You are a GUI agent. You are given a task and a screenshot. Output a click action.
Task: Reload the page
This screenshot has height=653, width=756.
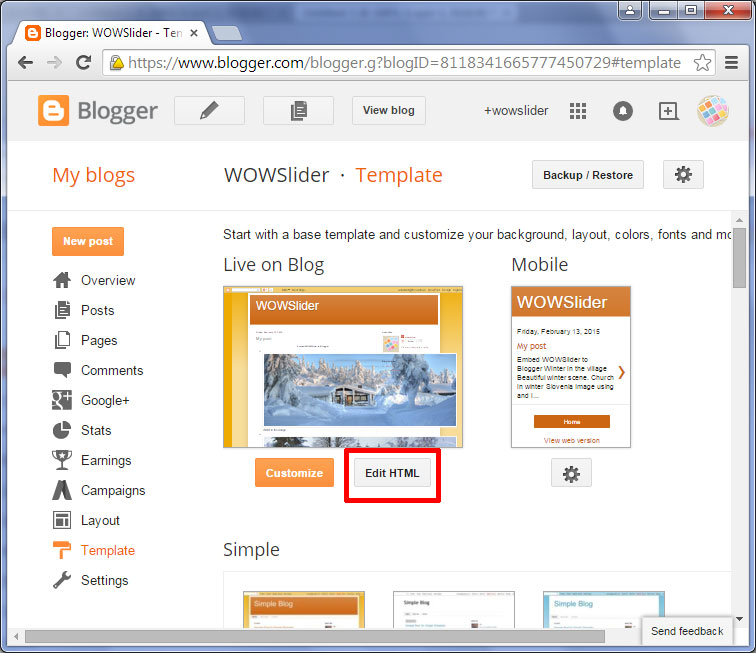83,63
